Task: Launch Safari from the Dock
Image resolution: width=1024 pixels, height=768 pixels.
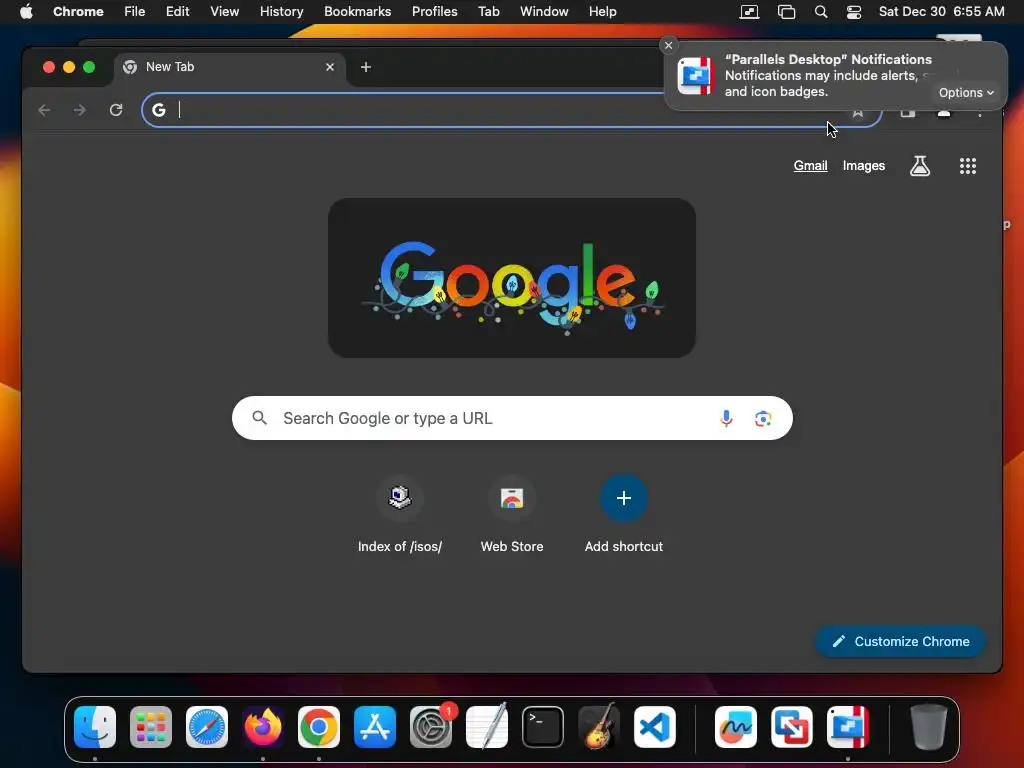Action: pos(207,727)
